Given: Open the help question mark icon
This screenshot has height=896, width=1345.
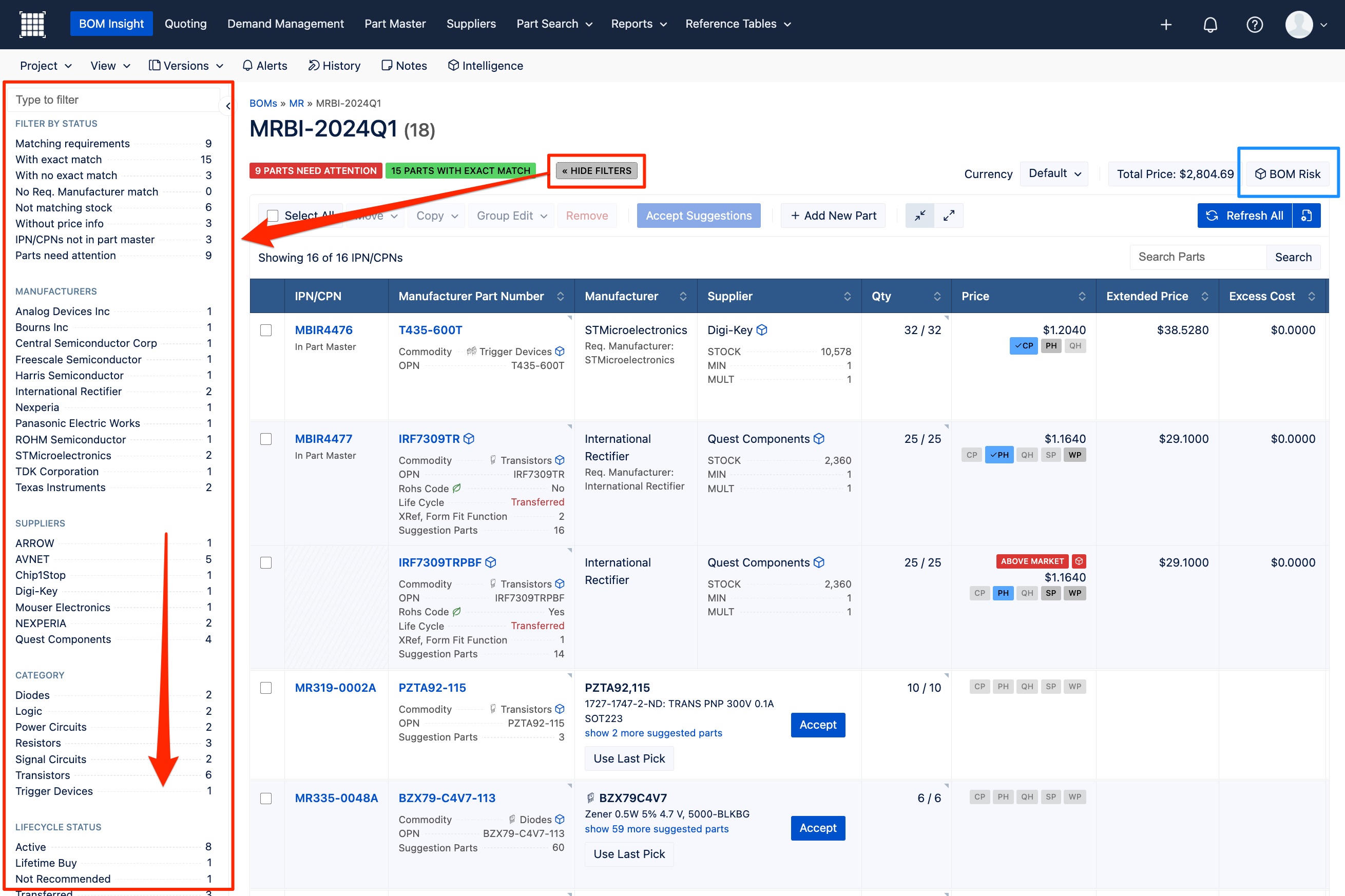Looking at the screenshot, I should point(1254,25).
